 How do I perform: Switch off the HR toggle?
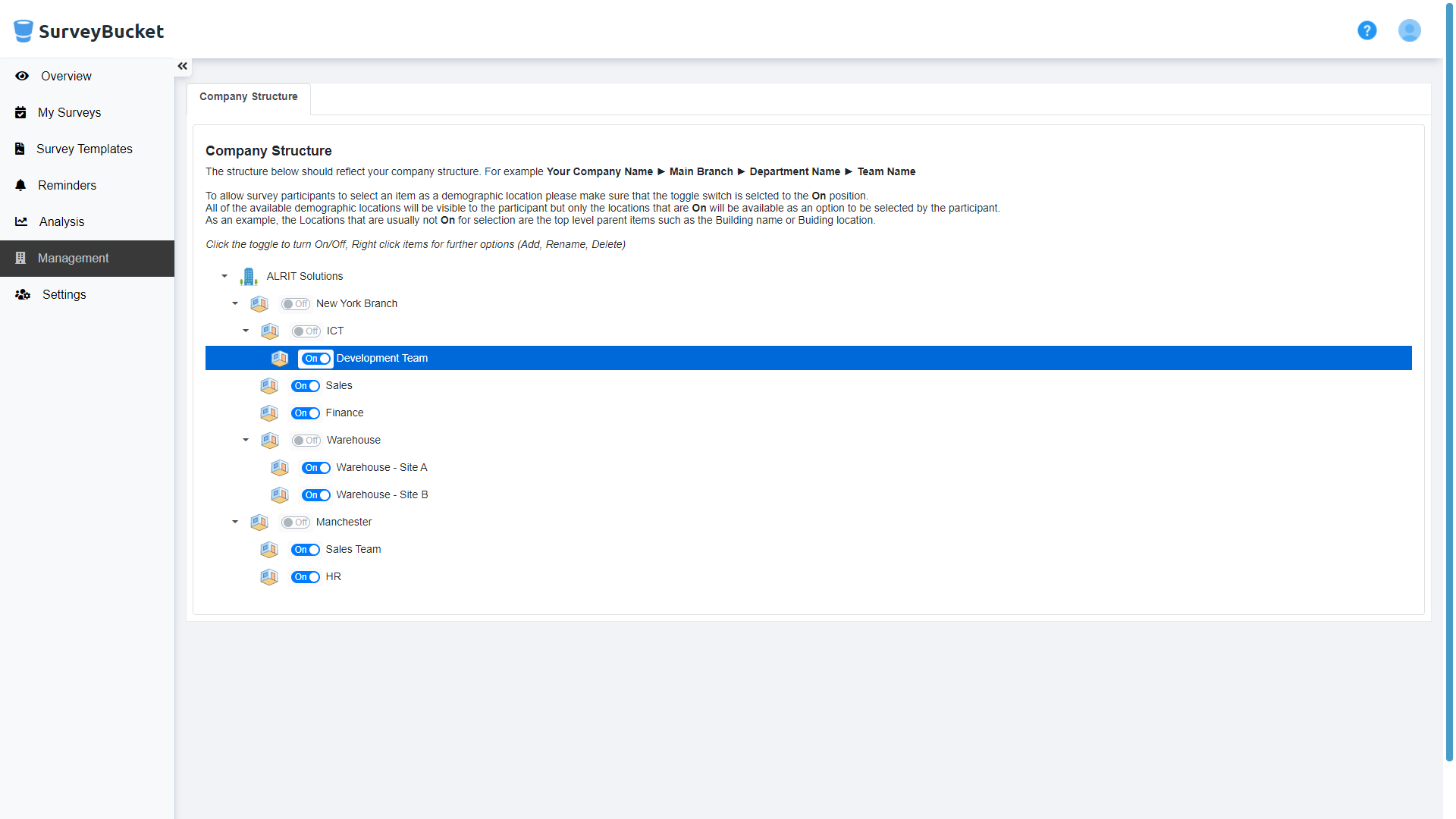[306, 577]
